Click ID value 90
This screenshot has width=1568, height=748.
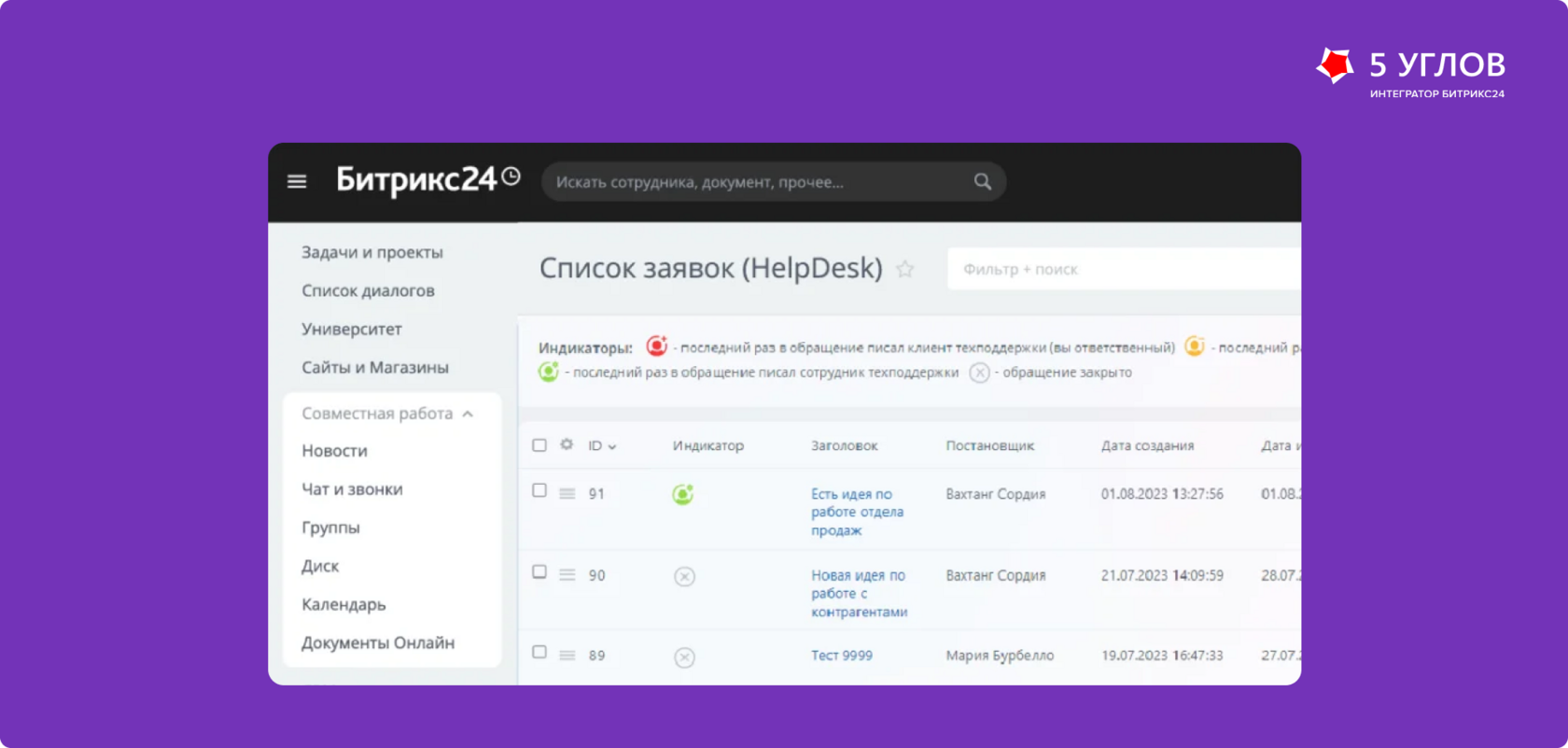[596, 575]
